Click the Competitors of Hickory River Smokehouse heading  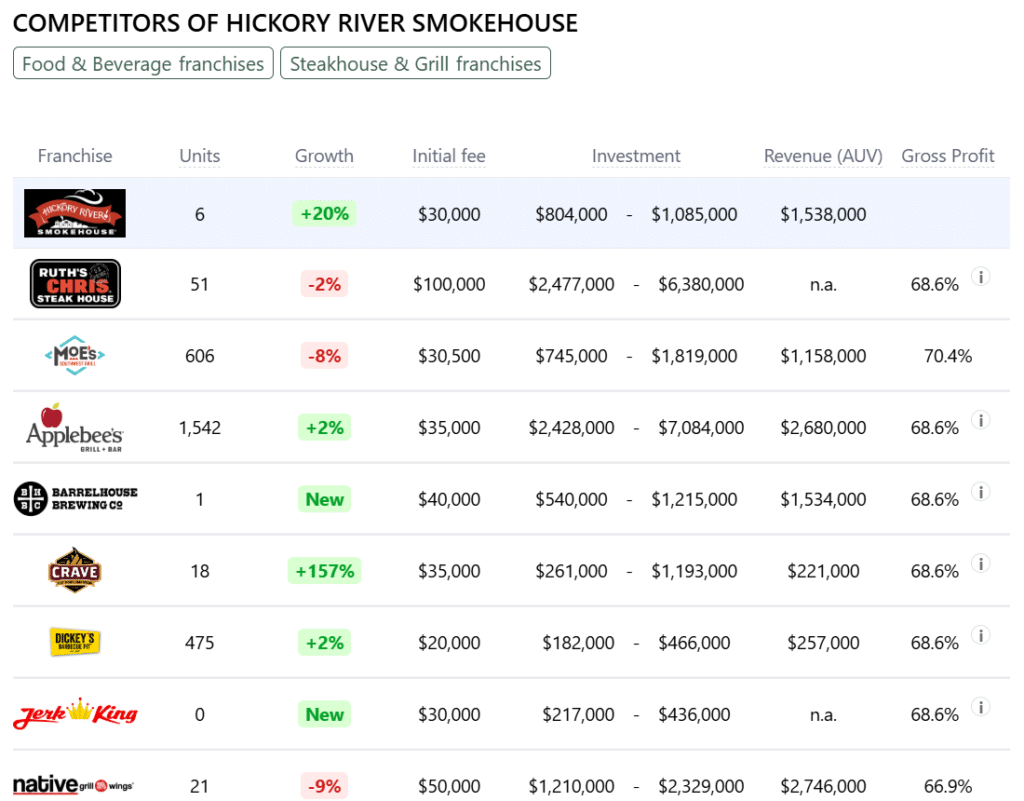click(295, 23)
